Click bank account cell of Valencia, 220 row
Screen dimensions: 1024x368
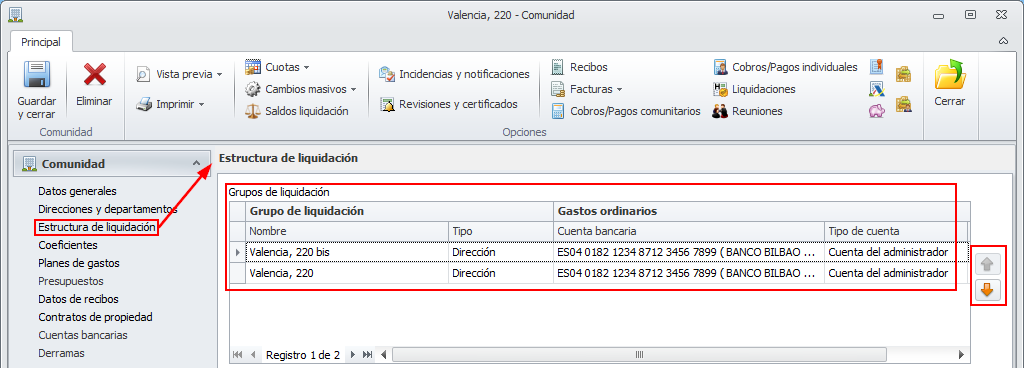click(688, 273)
